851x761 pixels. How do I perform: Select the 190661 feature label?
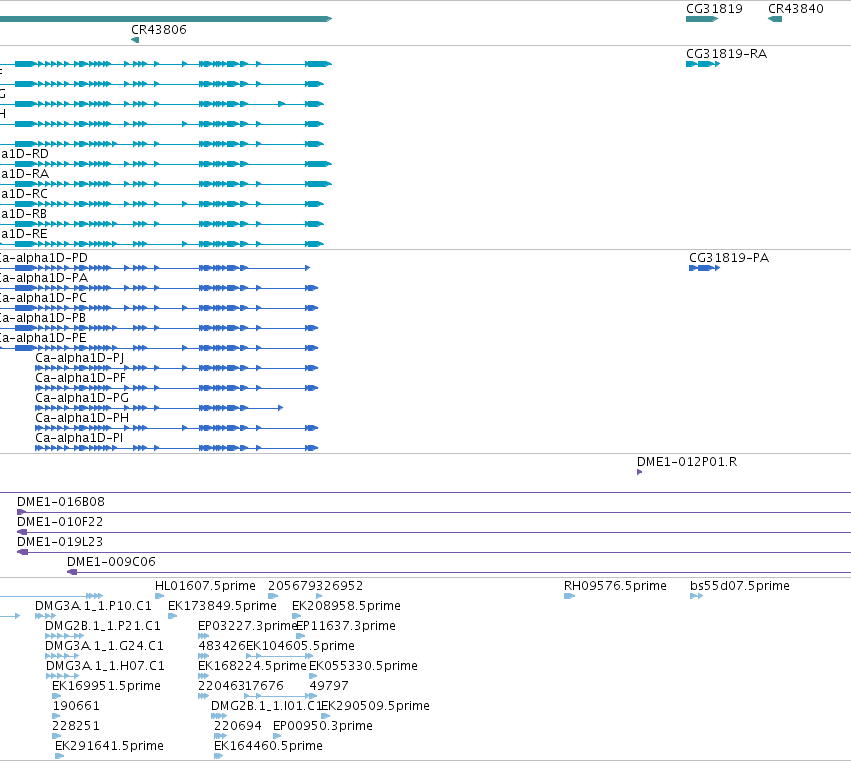pyautogui.click(x=76, y=706)
